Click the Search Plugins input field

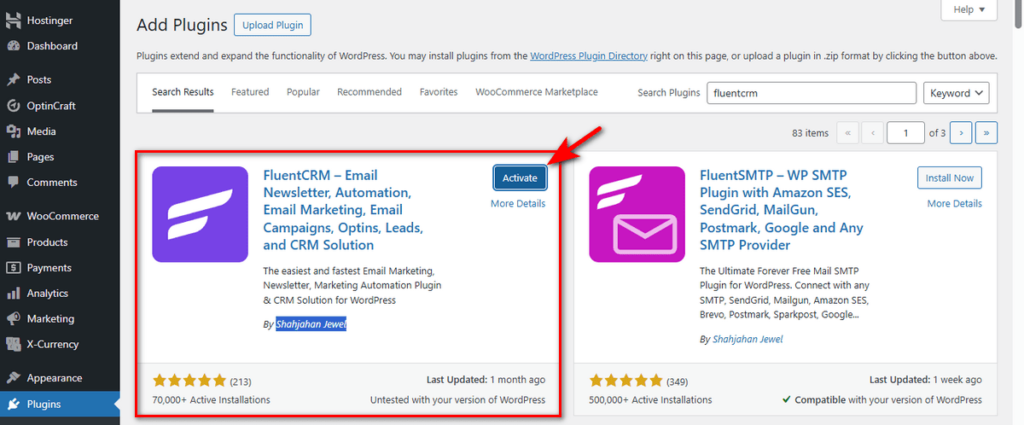[812, 93]
